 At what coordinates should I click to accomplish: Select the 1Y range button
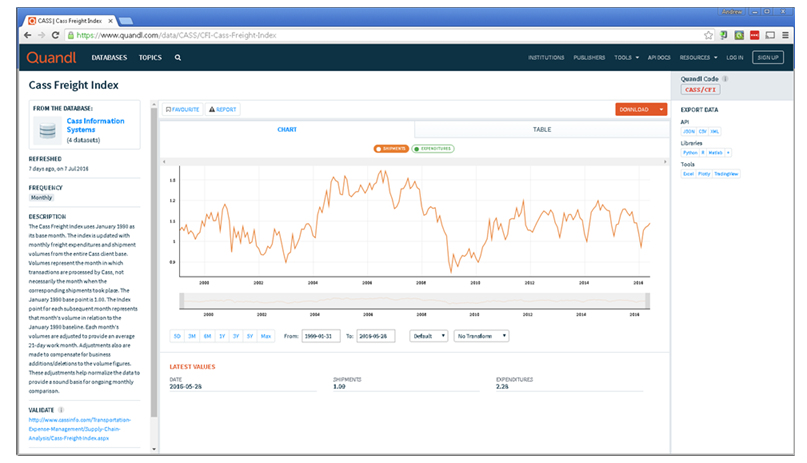pyautogui.click(x=222, y=336)
